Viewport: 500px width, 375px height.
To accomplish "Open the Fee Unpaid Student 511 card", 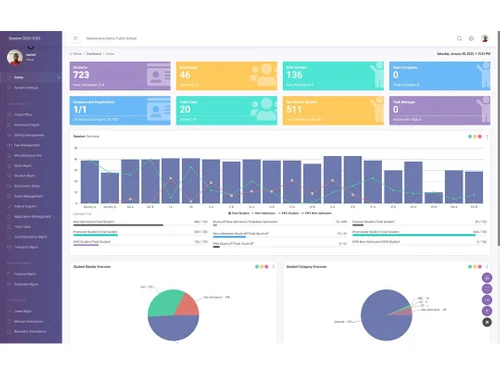I will (333, 111).
